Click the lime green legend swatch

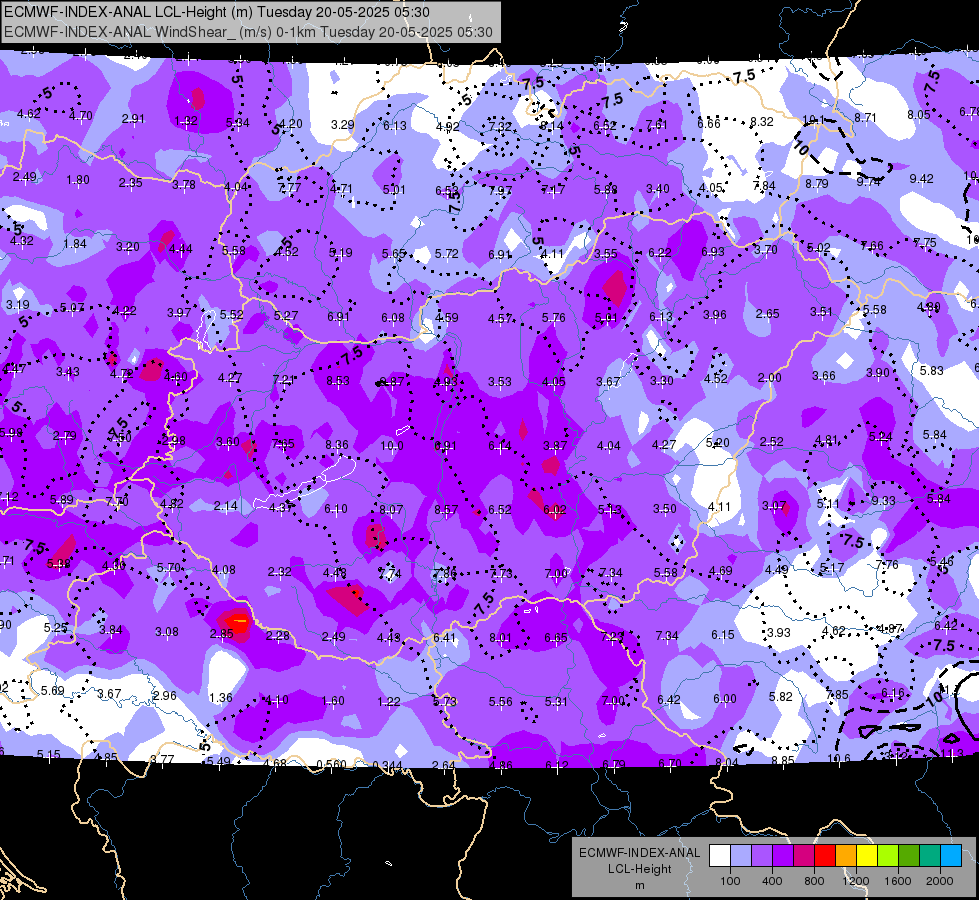[x=888, y=856]
